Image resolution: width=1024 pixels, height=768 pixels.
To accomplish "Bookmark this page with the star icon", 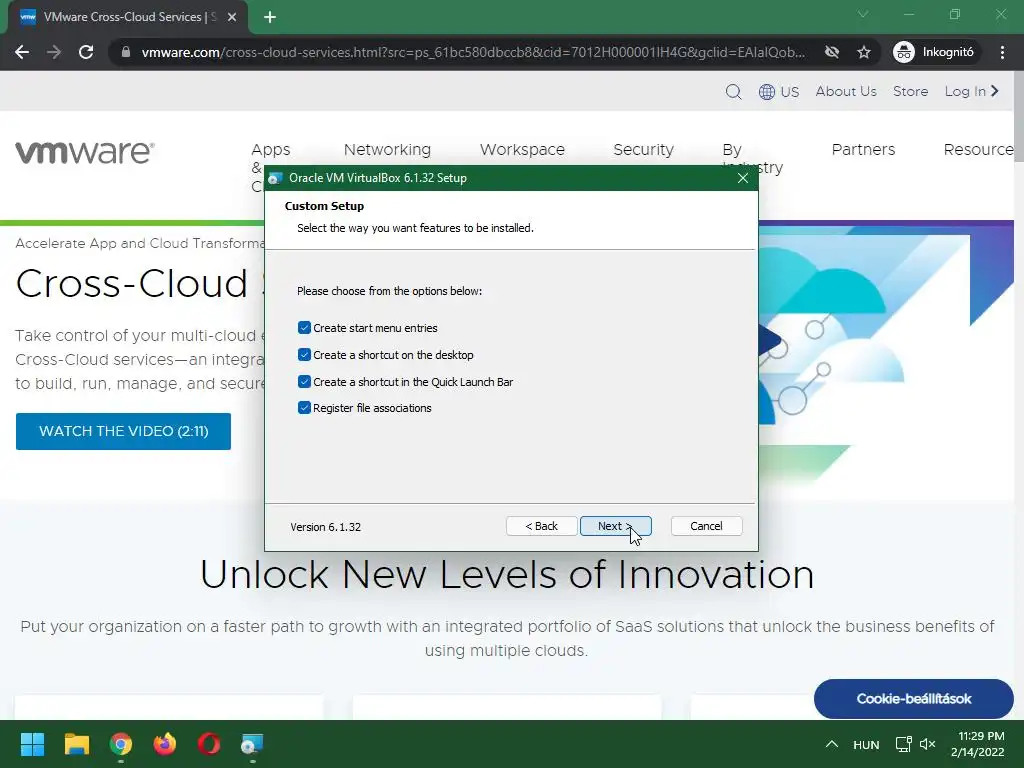I will coord(864,52).
